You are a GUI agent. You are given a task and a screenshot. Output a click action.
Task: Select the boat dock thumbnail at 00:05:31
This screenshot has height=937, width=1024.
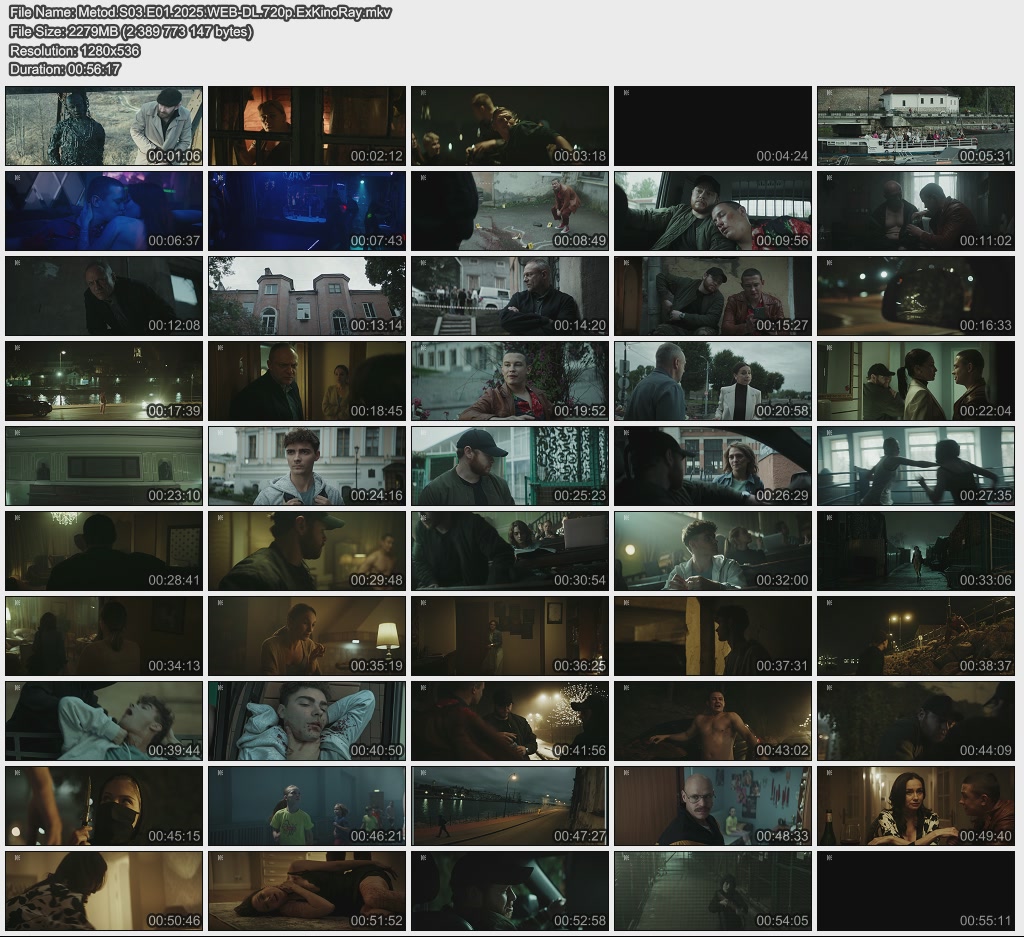tap(915, 126)
